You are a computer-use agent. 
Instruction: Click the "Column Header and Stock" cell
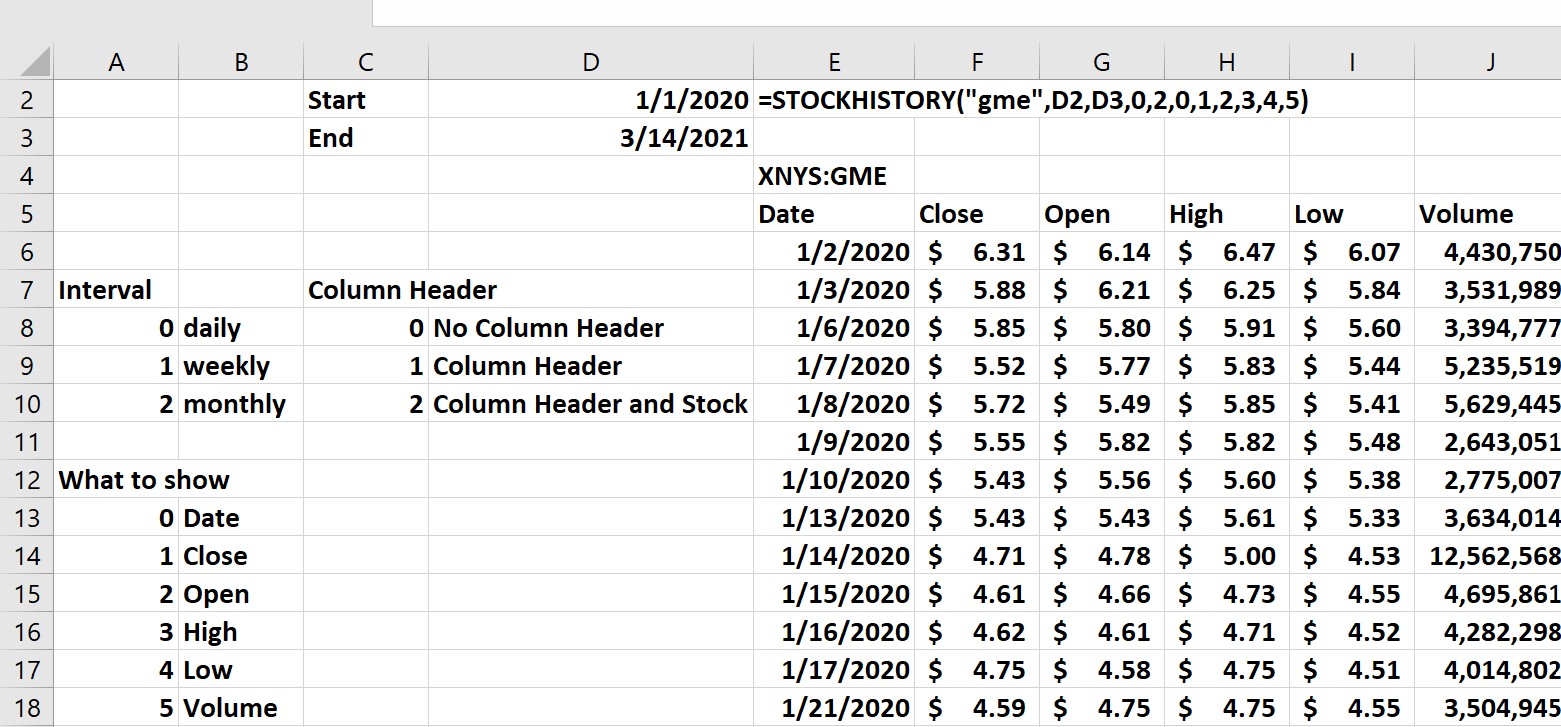[590, 404]
